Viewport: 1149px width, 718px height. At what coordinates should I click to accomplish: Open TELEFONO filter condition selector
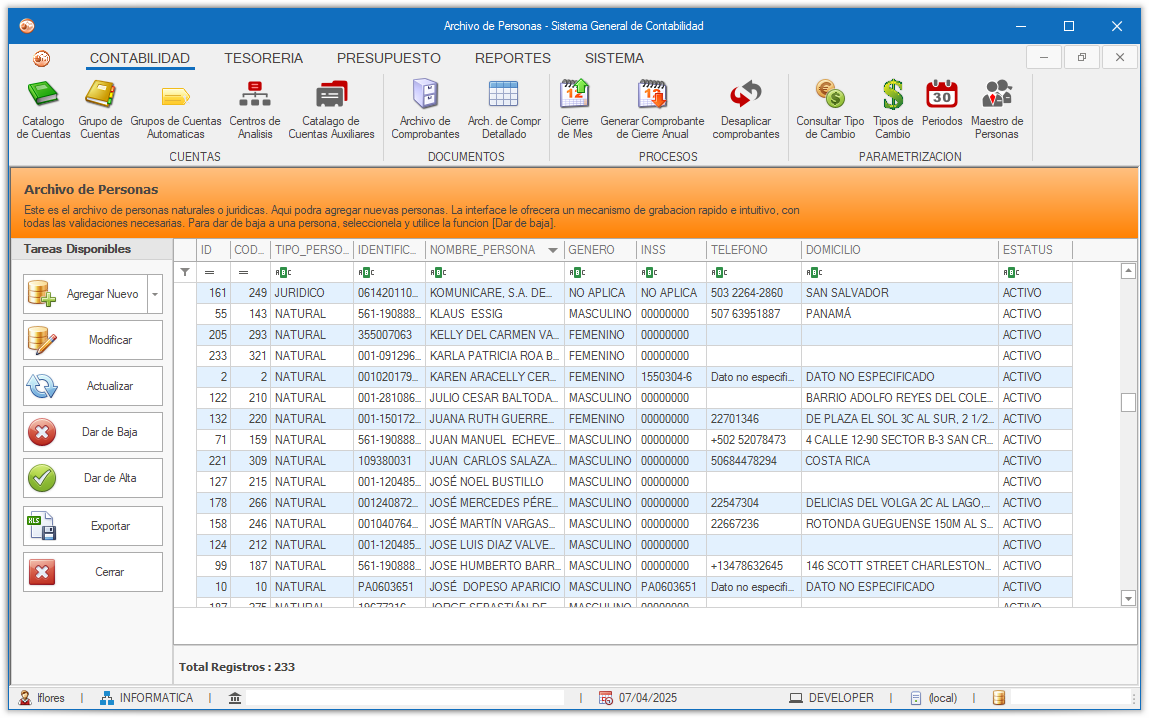(719, 273)
